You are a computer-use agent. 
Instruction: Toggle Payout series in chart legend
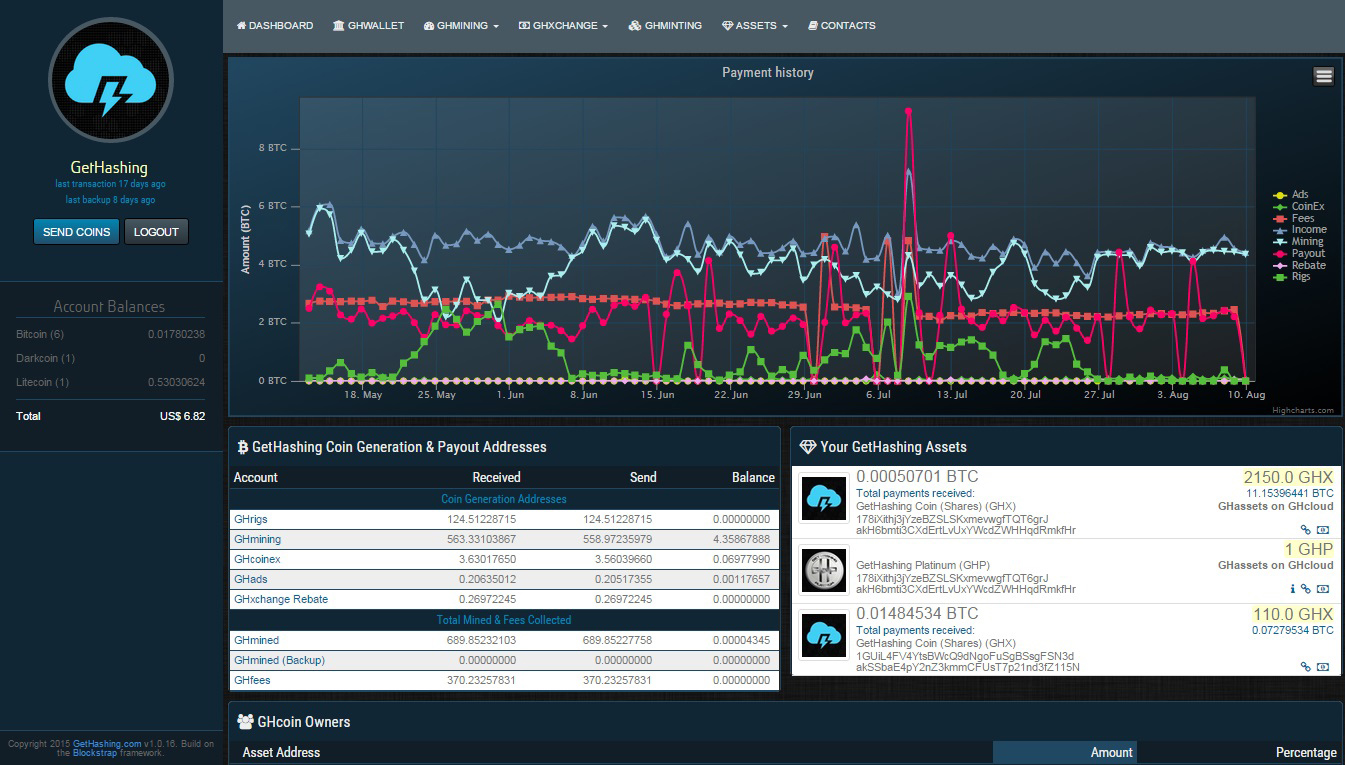pos(1299,253)
